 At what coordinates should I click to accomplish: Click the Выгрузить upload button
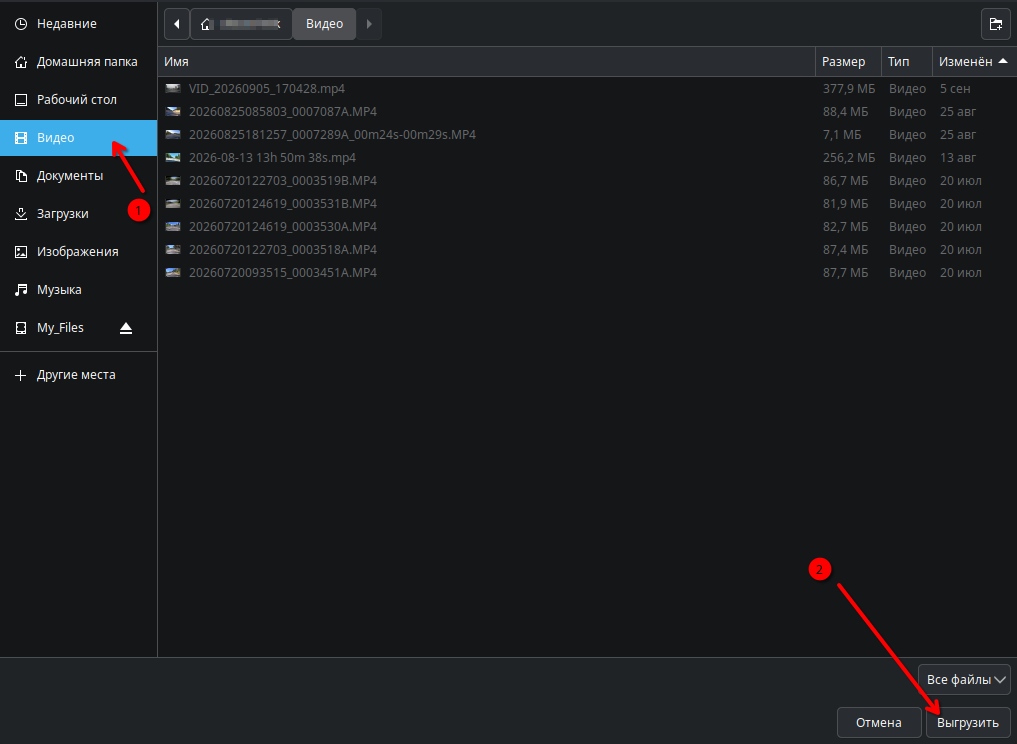[968, 723]
